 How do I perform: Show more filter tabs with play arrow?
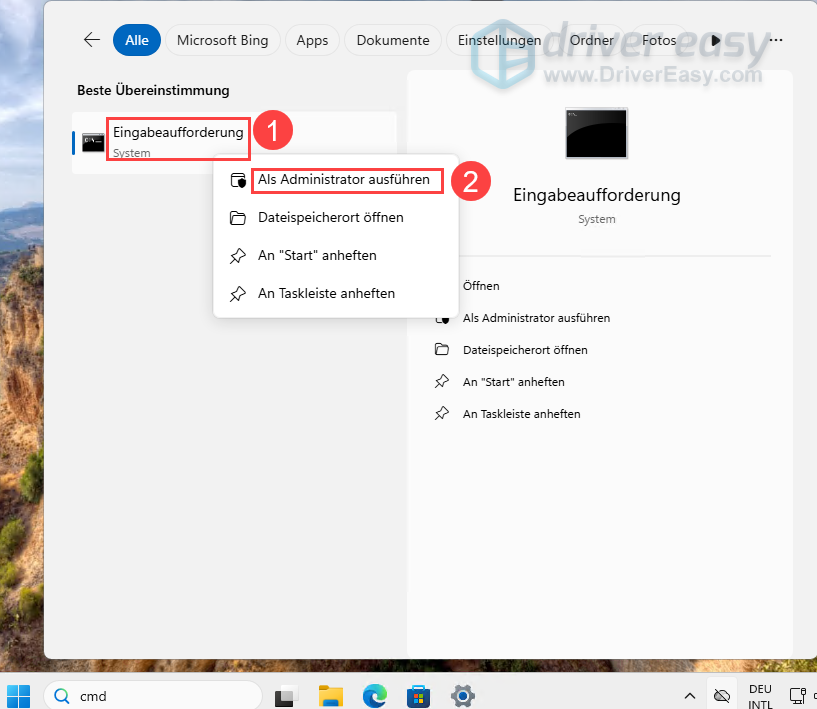tap(715, 40)
